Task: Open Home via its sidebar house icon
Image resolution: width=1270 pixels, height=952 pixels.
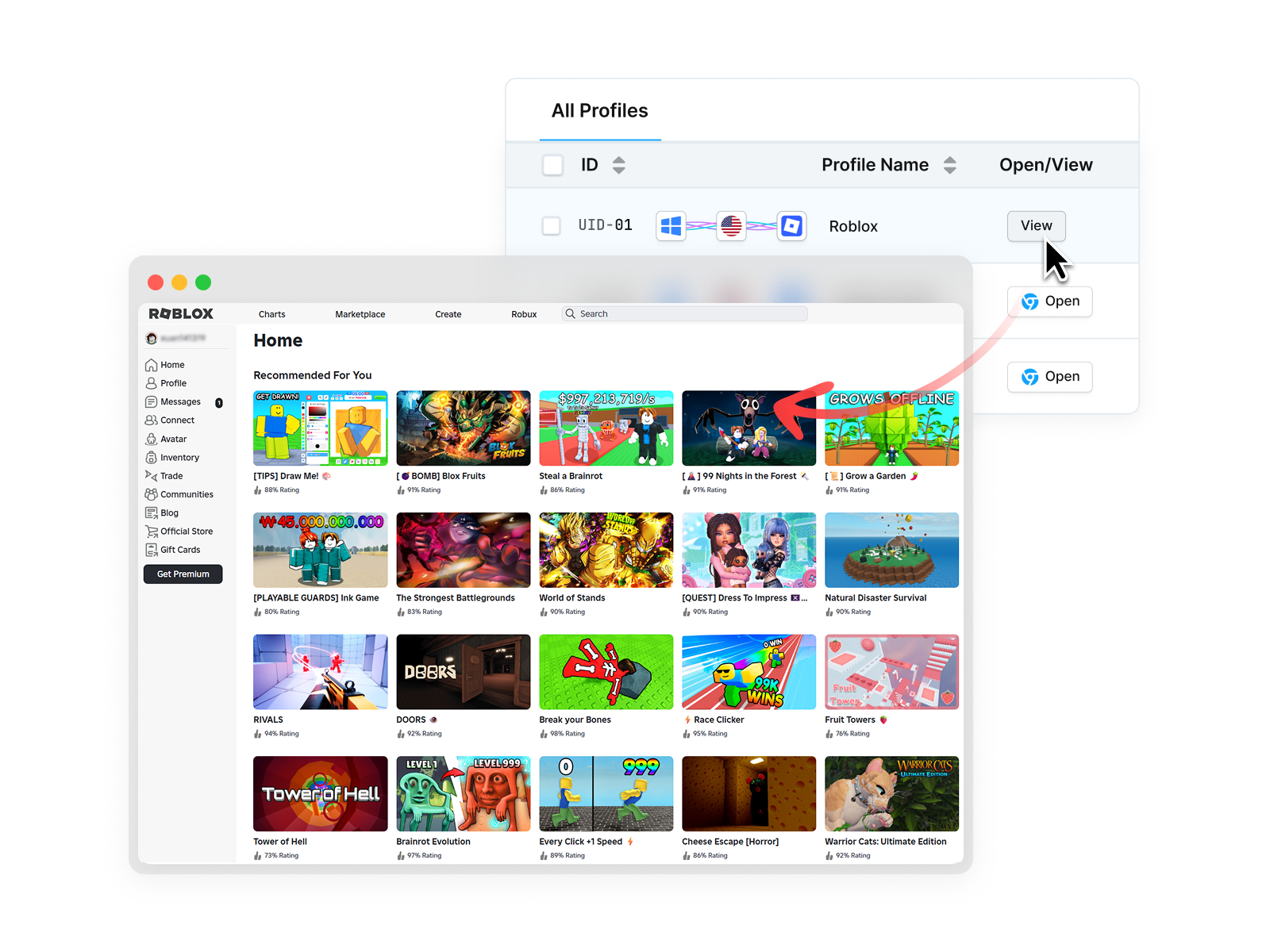Action: (x=151, y=365)
